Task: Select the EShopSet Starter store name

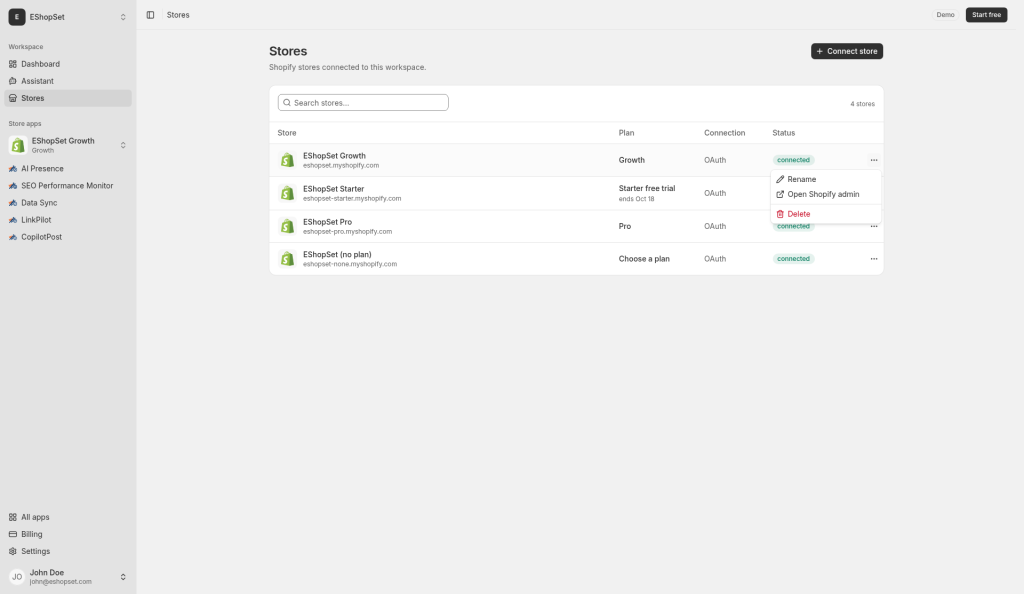Action: coord(333,189)
